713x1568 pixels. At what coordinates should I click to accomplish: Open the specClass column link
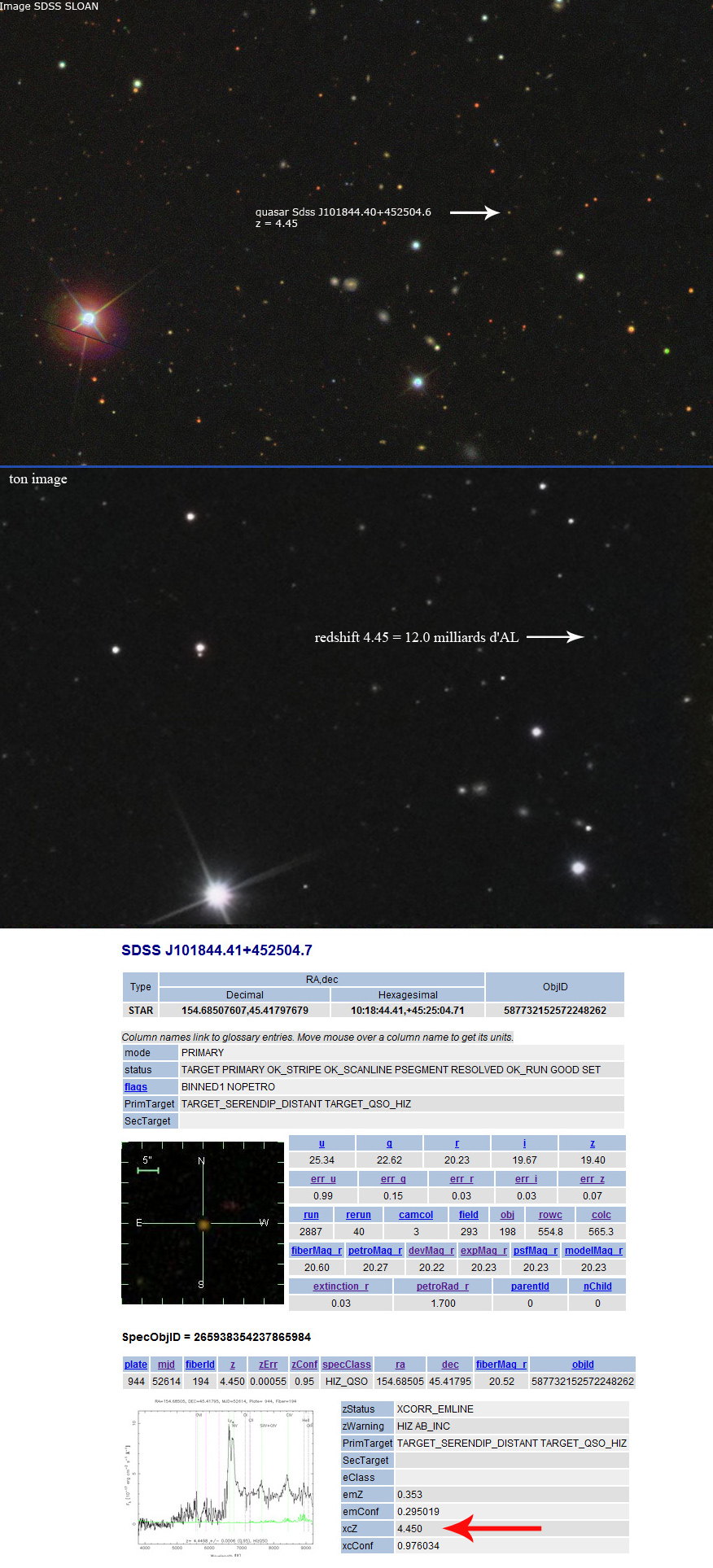[347, 1365]
